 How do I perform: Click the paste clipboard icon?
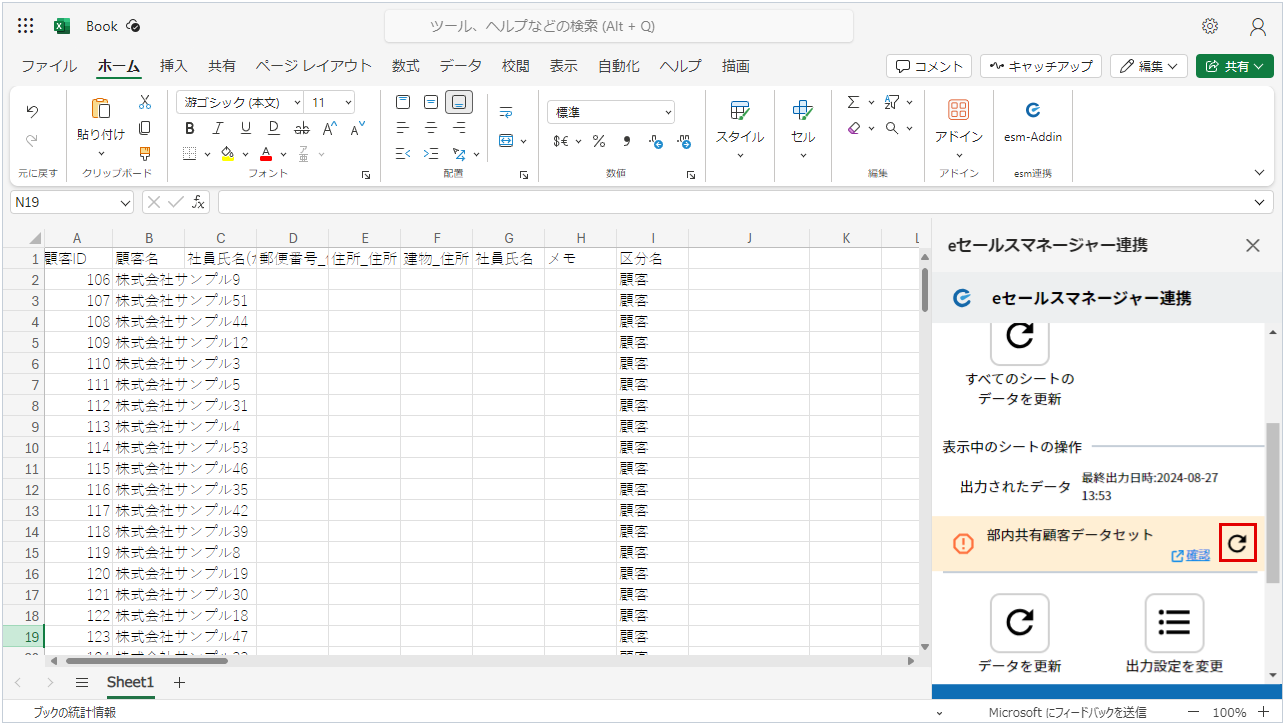[101, 109]
